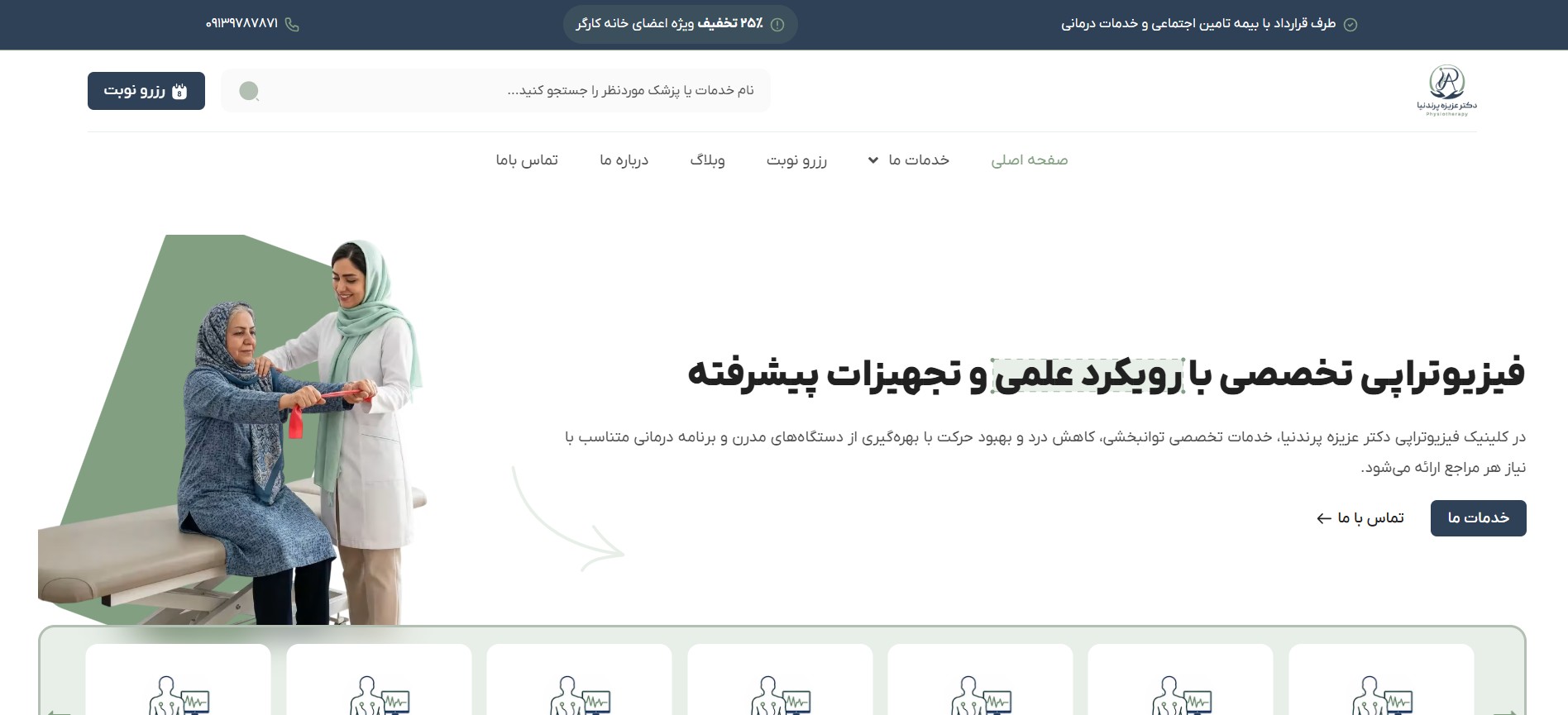
Task: Click the arrow icon next to تماس با ما
Action: click(x=1323, y=518)
